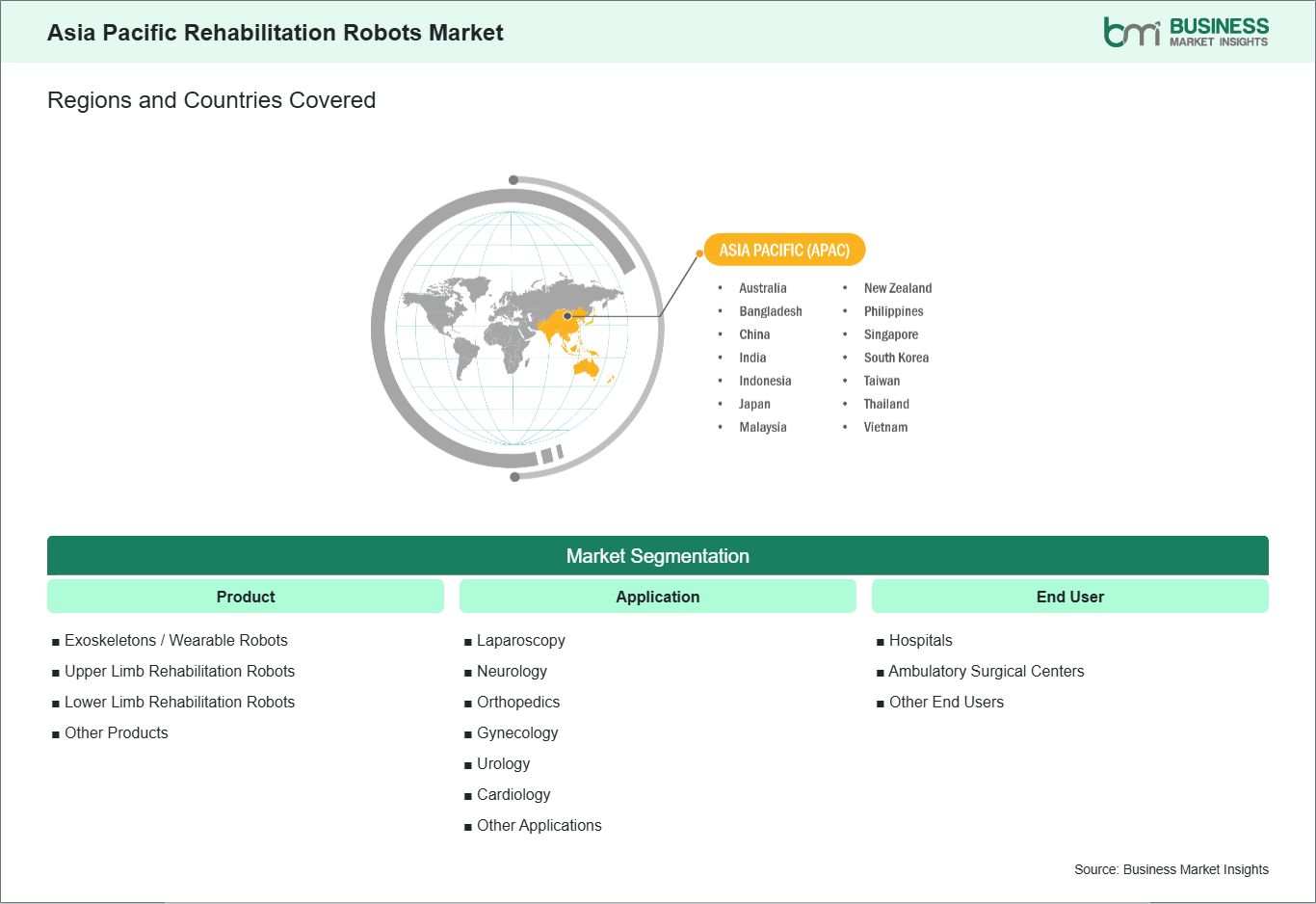Click the Asia Pacific Rehabilitation Robots Market title
Image resolution: width=1316 pixels, height=904 pixels.
[276, 33]
